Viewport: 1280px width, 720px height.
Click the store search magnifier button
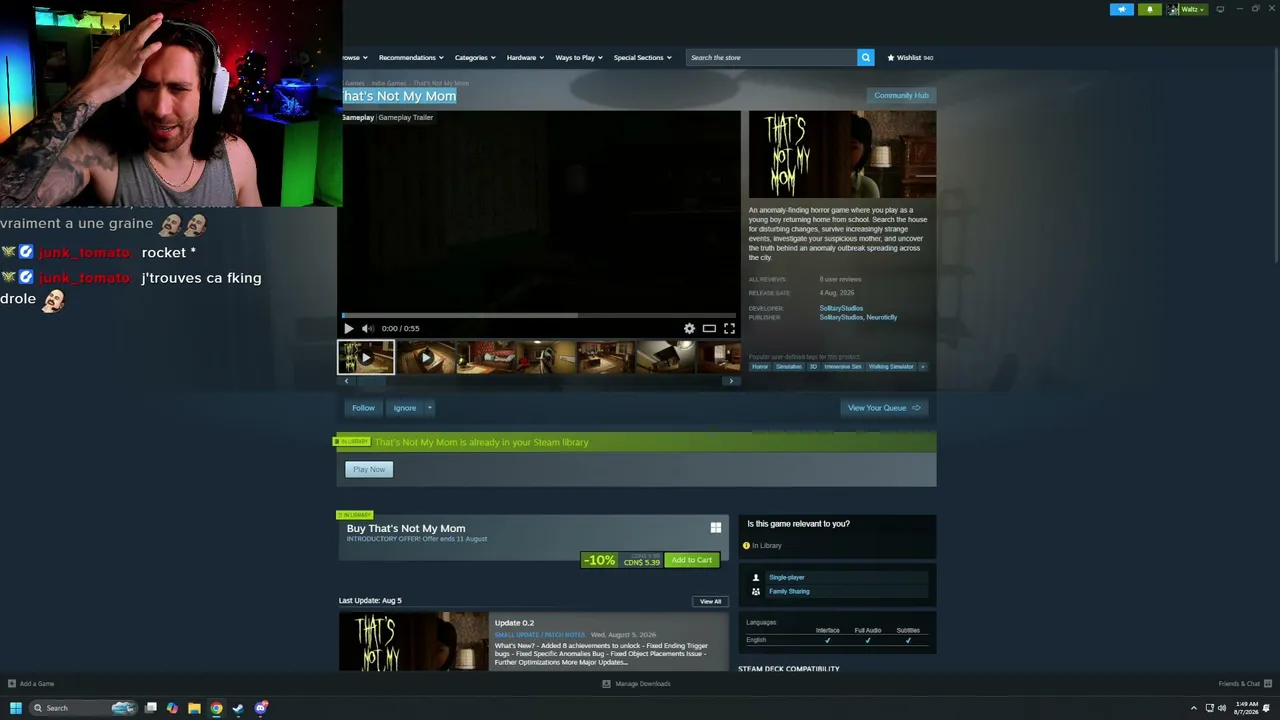(x=866, y=57)
